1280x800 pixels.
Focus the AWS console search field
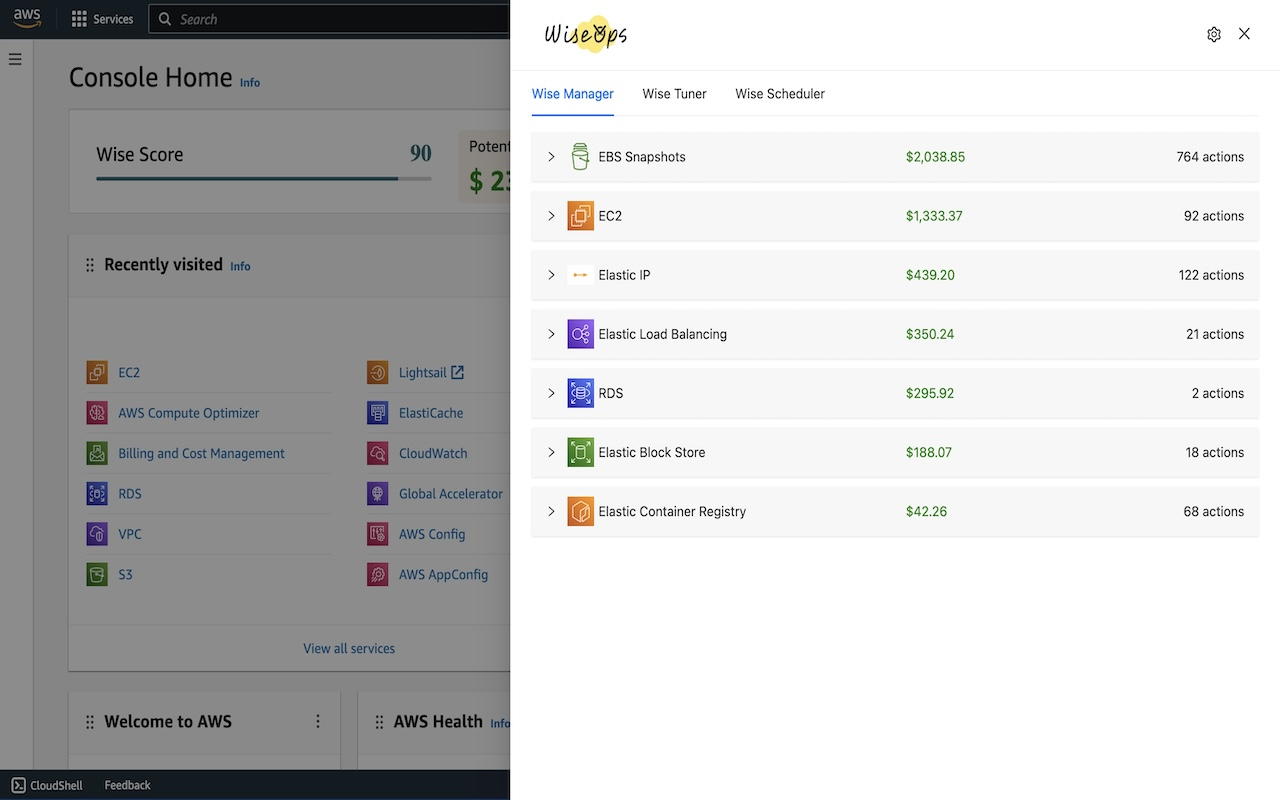(330, 19)
